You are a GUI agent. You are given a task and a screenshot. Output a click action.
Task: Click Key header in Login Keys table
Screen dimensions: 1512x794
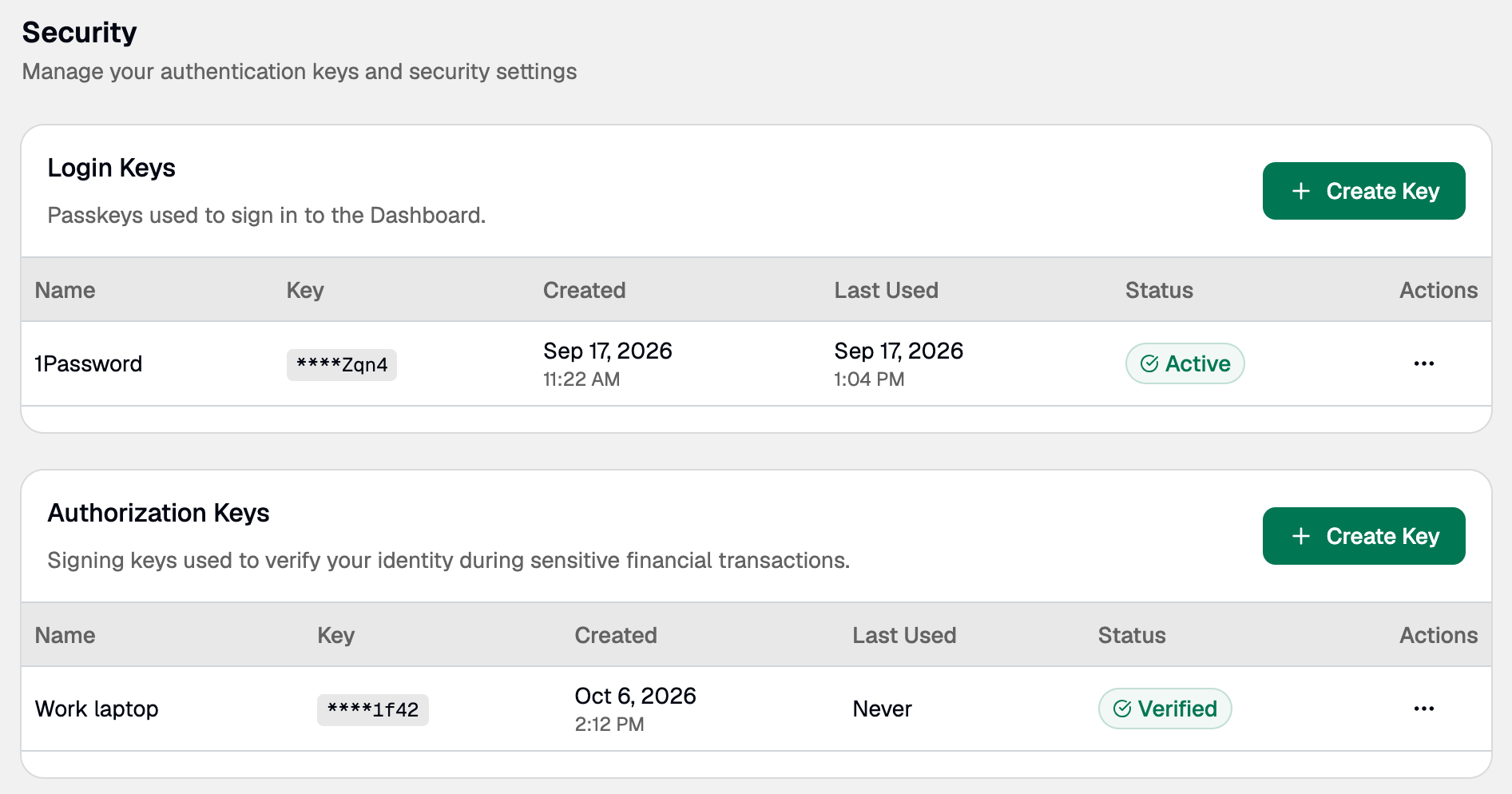point(305,291)
